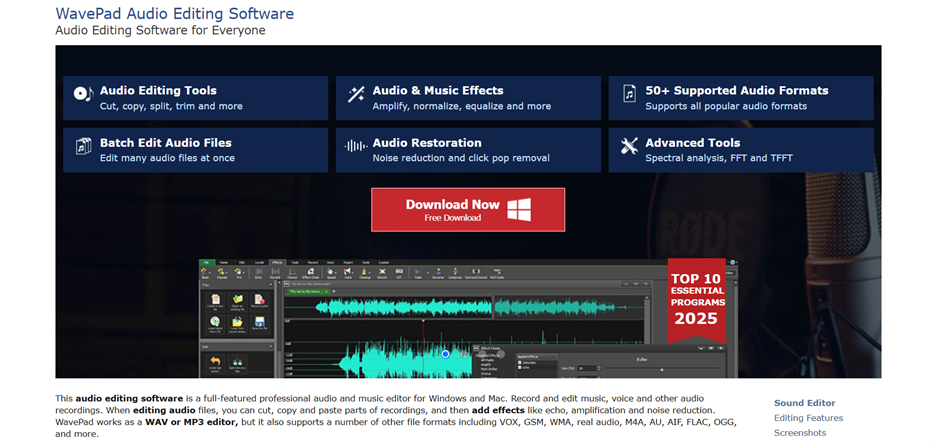Click the Fade icon in WavePad screenshot toolbar

[x=417, y=272]
